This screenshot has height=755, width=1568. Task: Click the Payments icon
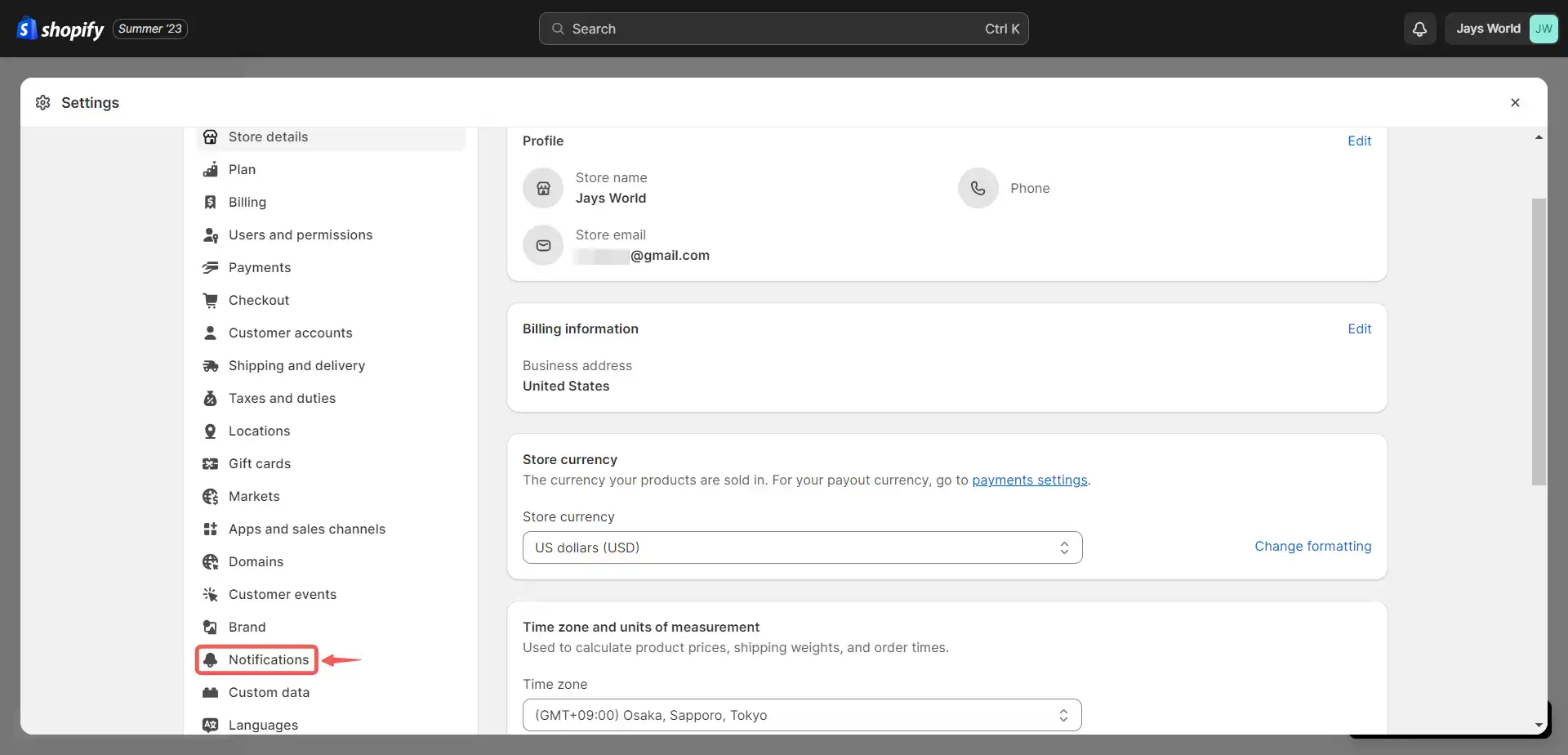211,267
